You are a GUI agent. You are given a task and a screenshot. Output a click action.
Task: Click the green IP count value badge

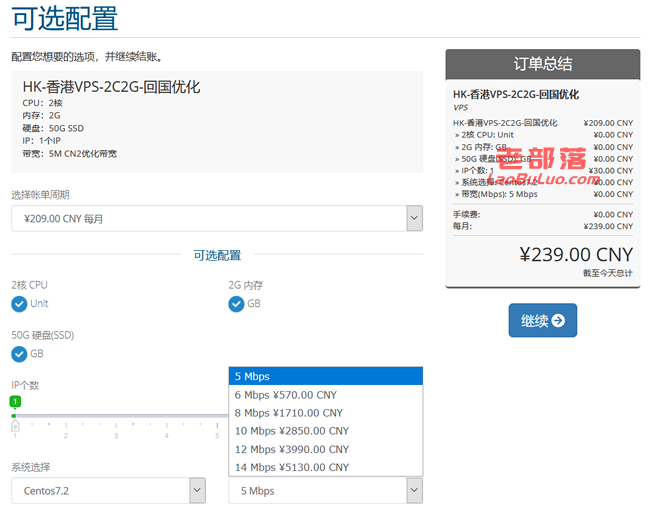click(x=15, y=401)
